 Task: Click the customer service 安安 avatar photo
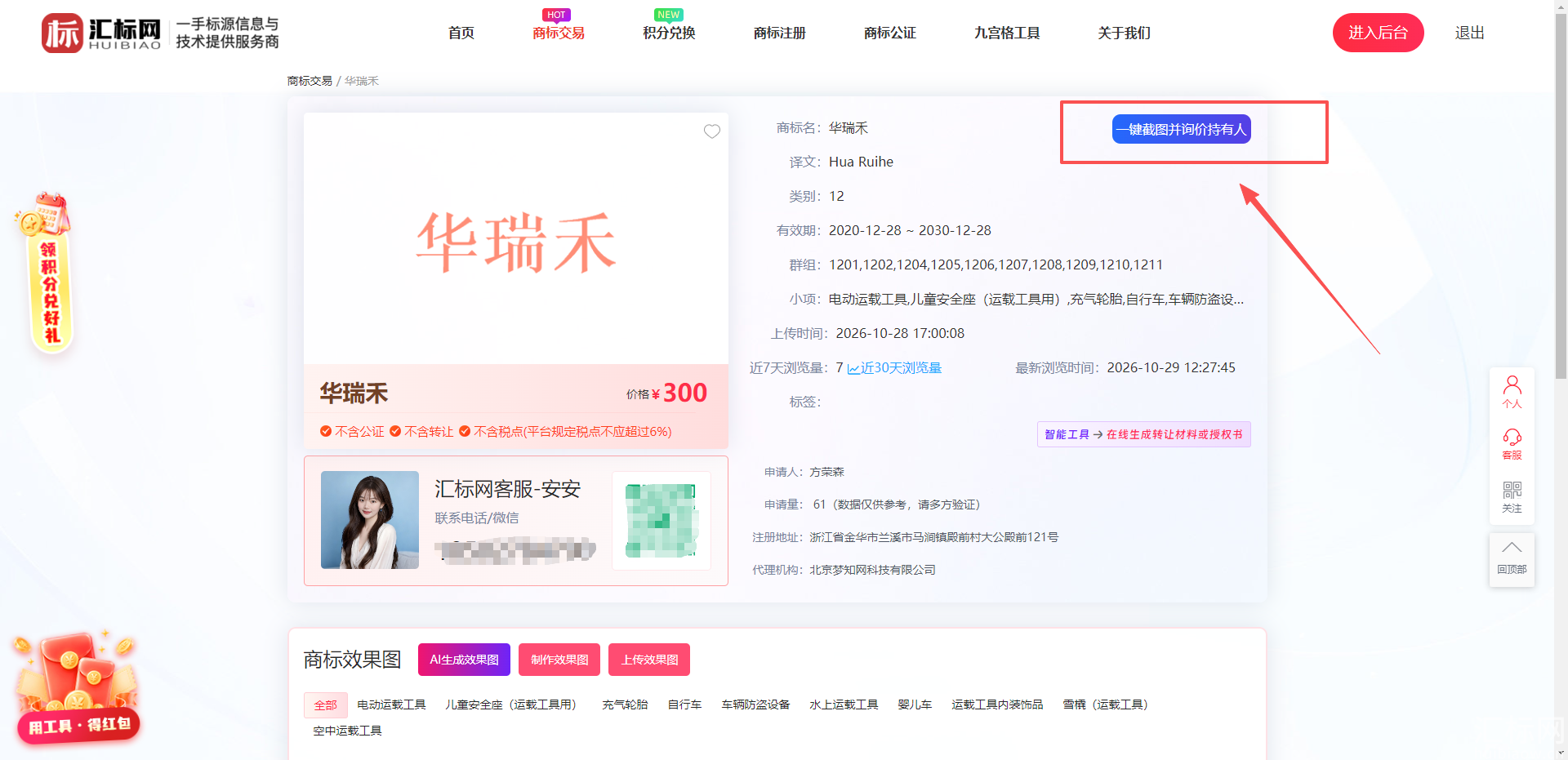coord(370,520)
